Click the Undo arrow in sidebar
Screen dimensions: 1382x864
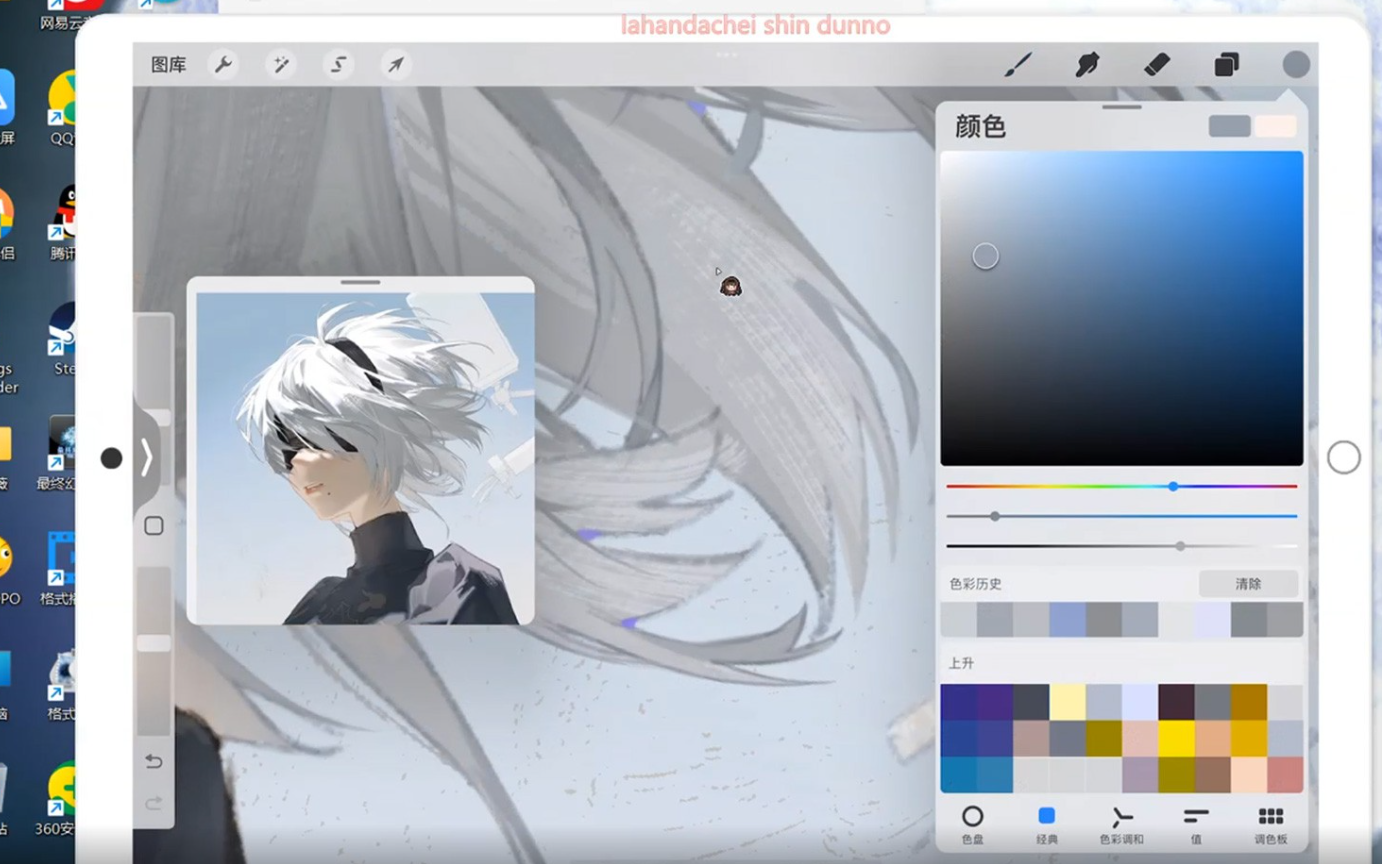tap(154, 762)
